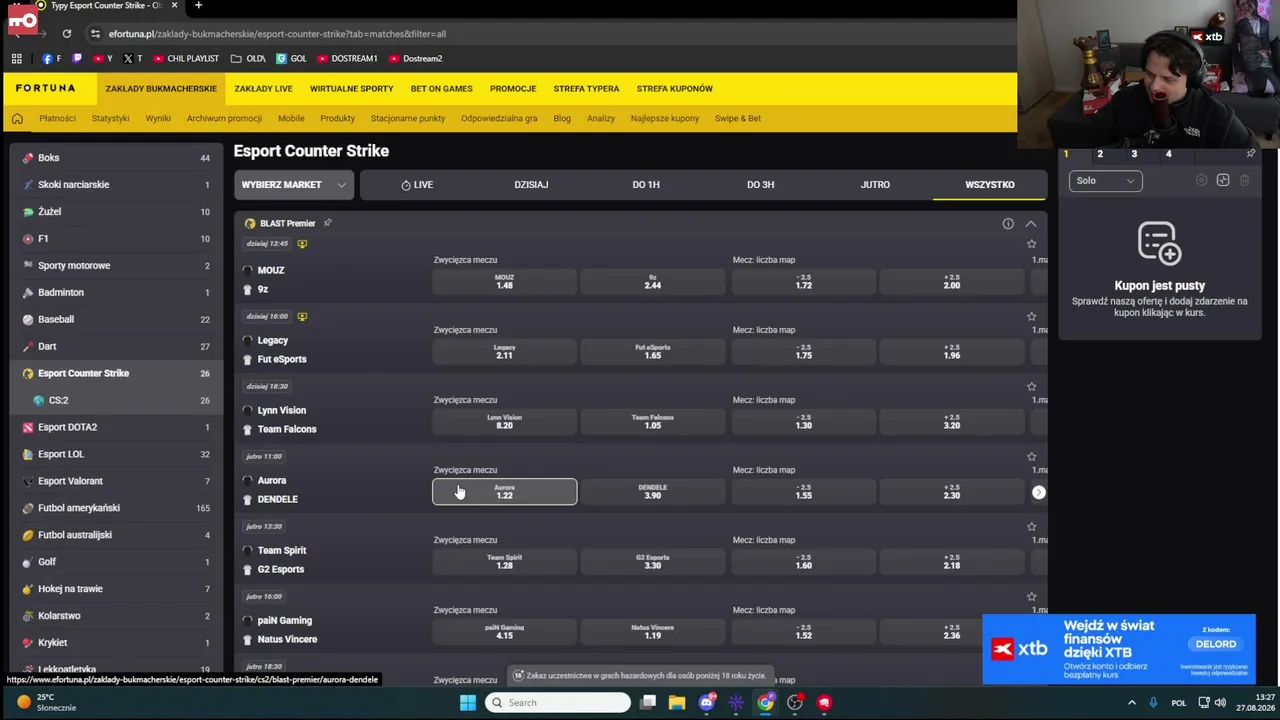Open File Explorer from the taskbar

[677, 702]
